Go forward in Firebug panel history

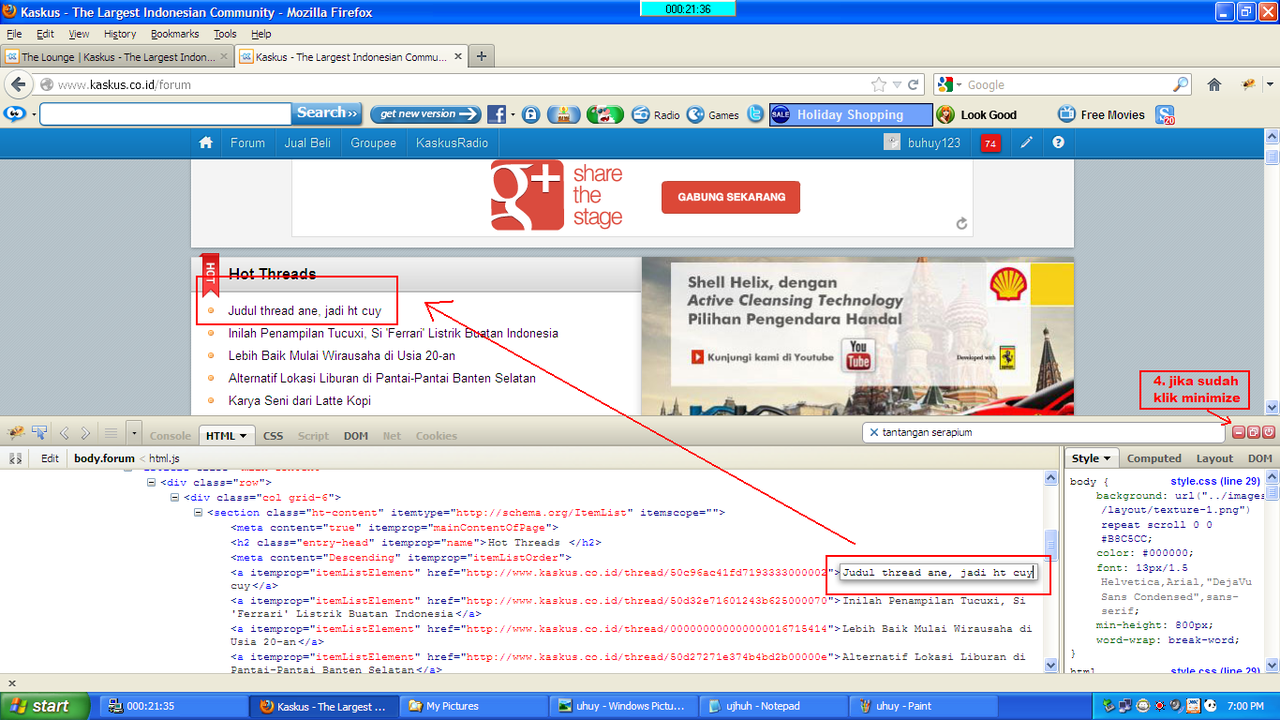click(x=85, y=433)
